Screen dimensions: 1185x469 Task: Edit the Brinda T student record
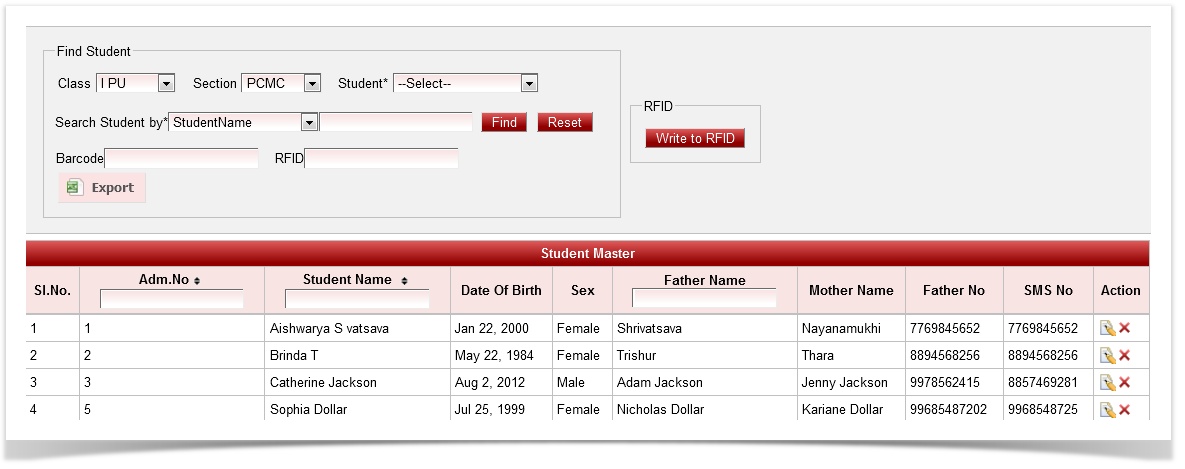point(1107,355)
